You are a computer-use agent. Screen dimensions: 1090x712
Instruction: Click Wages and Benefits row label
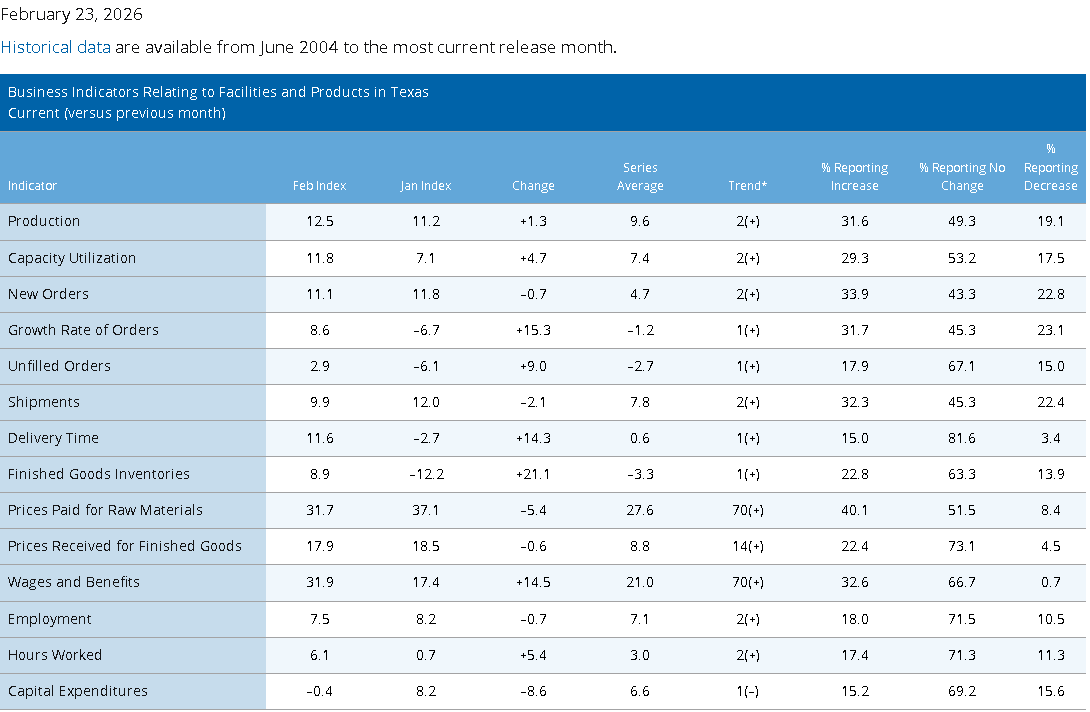coord(74,582)
